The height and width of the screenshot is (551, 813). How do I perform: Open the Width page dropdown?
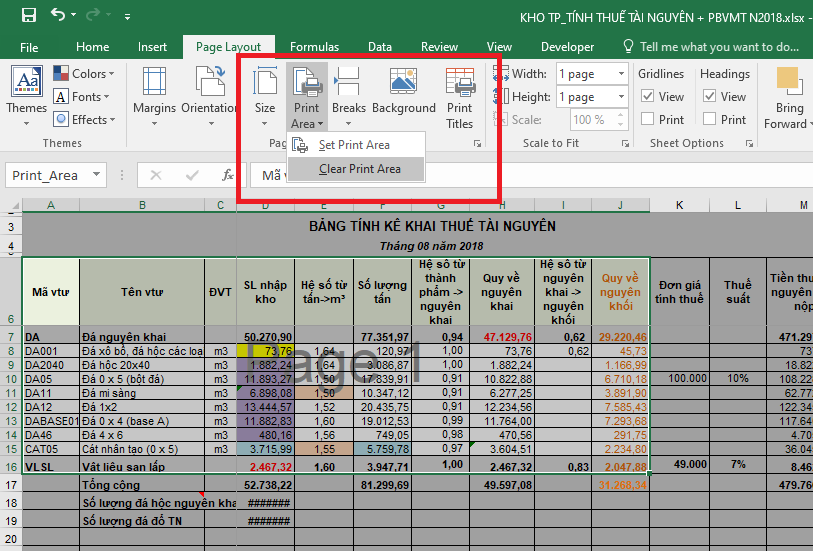click(592, 74)
